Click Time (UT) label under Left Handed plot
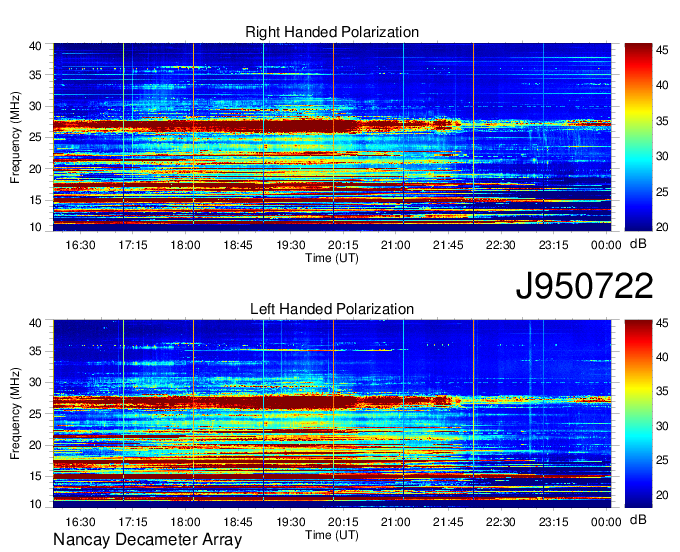The height and width of the screenshot is (552, 680). 332,535
